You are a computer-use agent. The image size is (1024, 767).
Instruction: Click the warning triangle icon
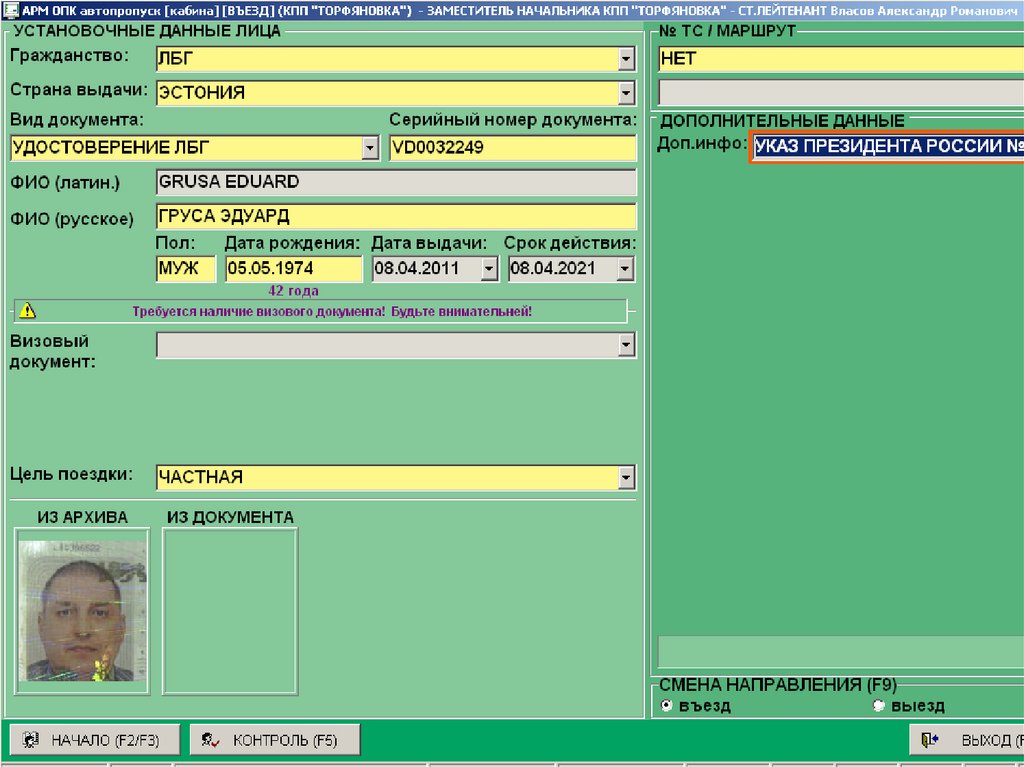[27, 311]
